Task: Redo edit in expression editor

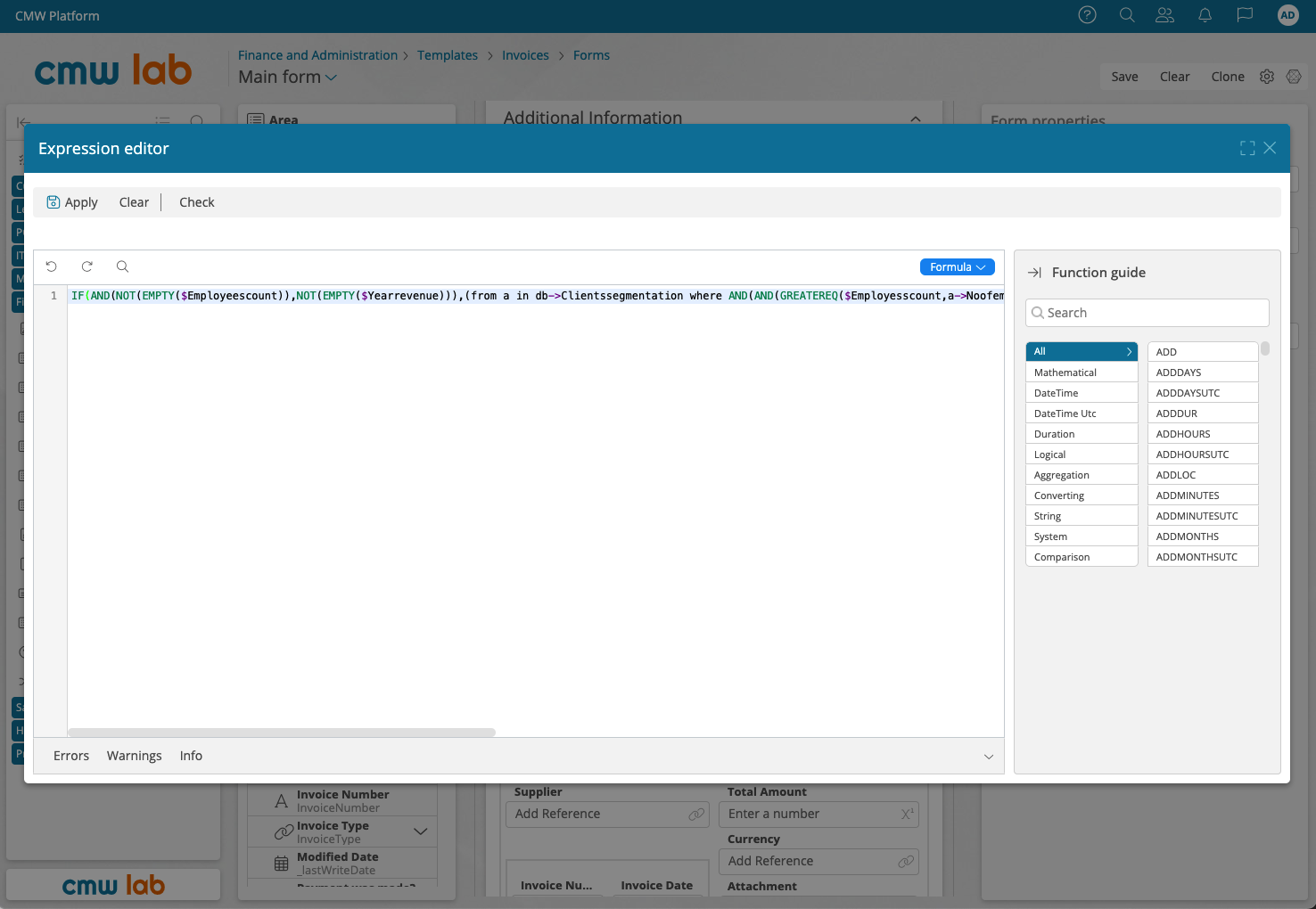Action: point(87,266)
